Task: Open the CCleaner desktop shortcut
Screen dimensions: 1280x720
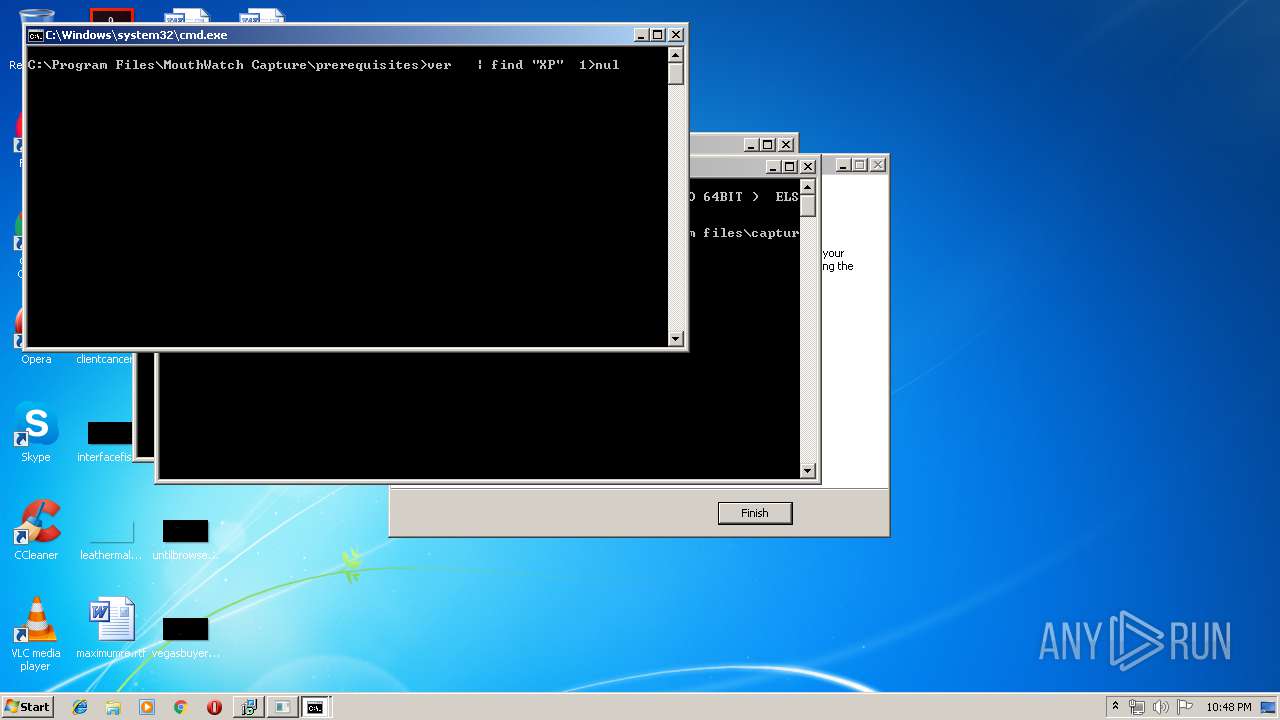Action: (36, 531)
